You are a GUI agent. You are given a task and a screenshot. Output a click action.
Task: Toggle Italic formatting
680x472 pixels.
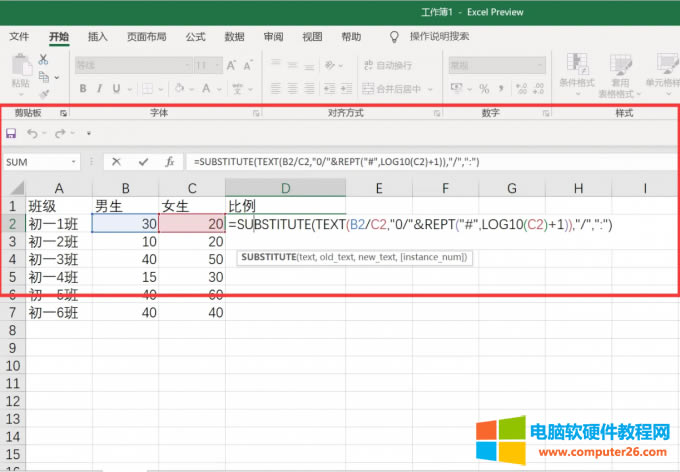[101, 88]
